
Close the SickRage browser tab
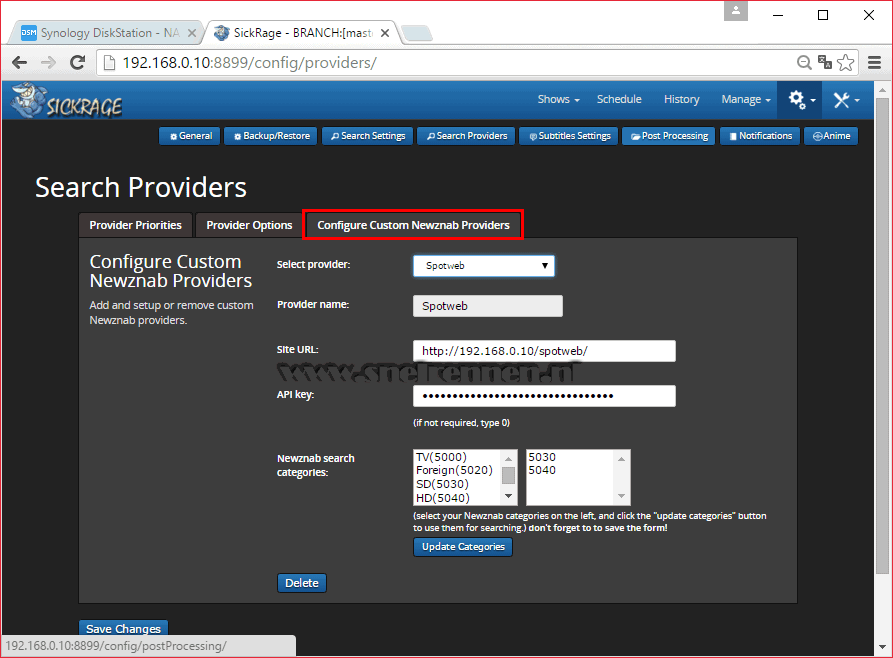(x=385, y=33)
